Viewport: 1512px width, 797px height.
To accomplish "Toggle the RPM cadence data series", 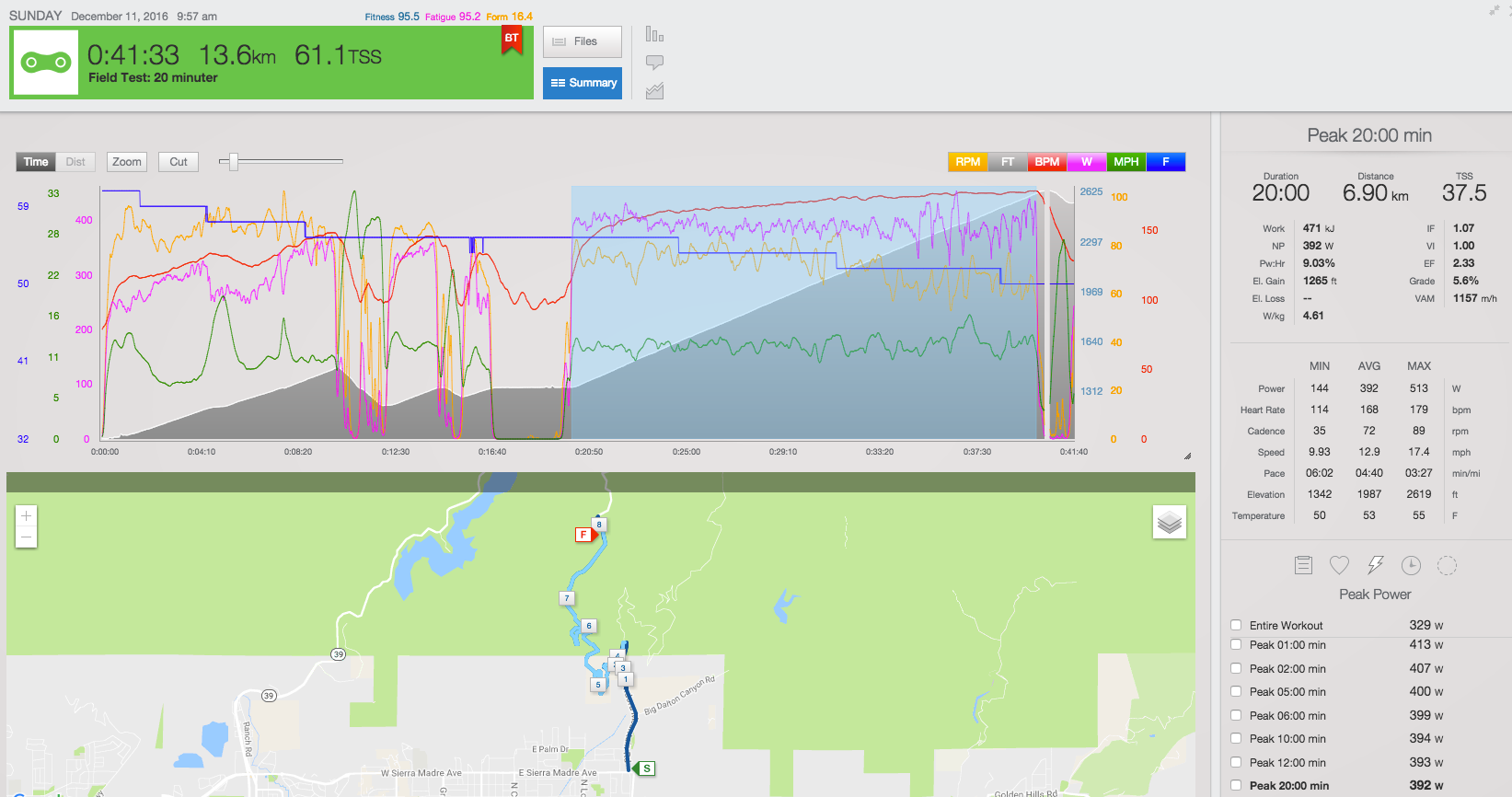I will [x=967, y=162].
